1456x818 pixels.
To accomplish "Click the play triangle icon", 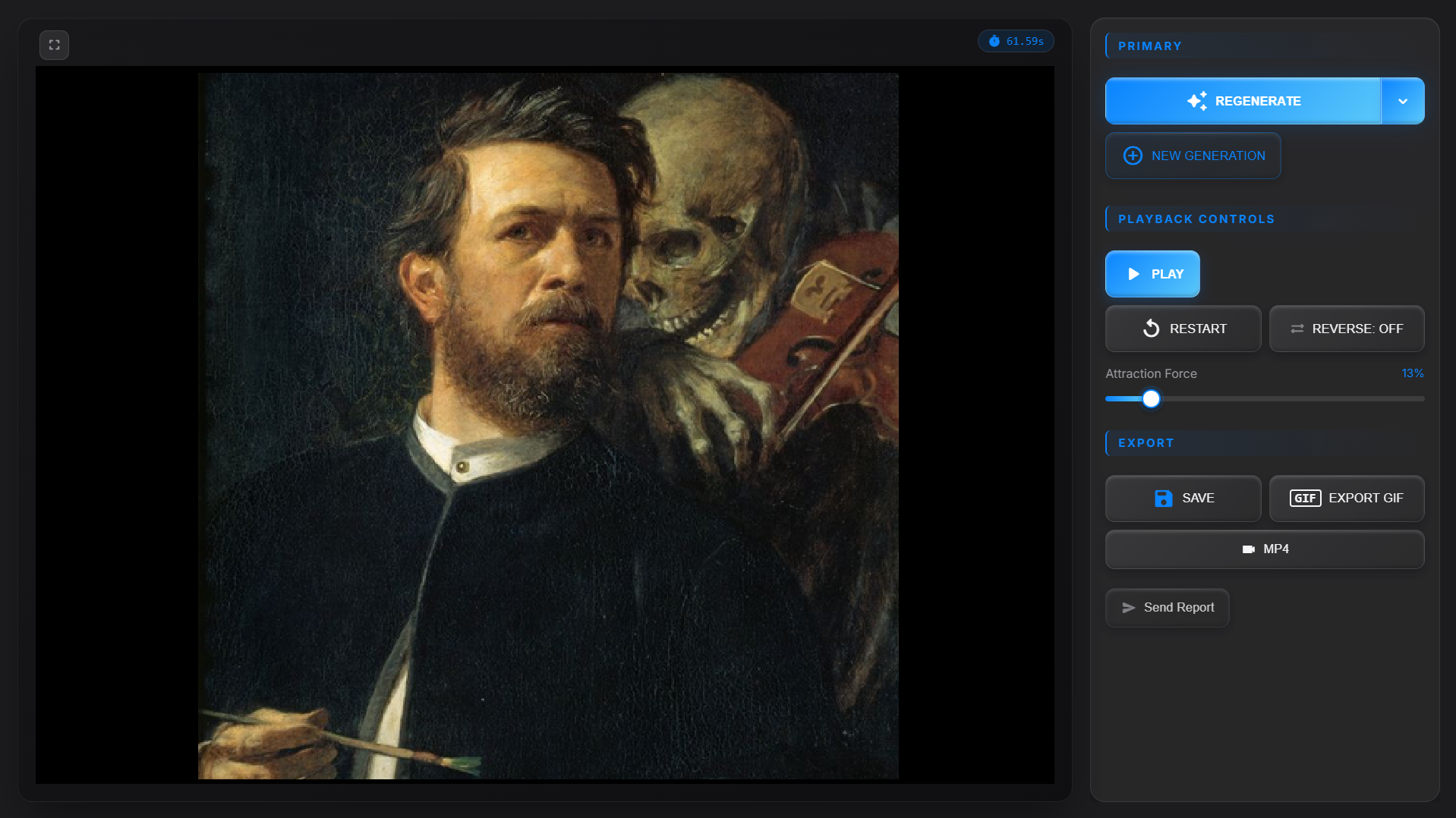I will pyautogui.click(x=1133, y=274).
